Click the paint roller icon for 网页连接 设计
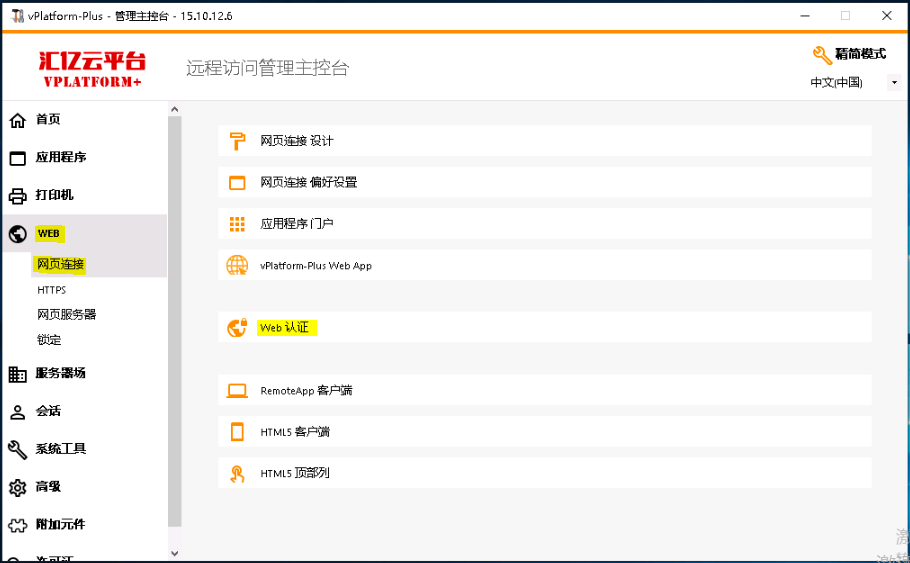Viewport: 910px width, 563px height. 237,141
